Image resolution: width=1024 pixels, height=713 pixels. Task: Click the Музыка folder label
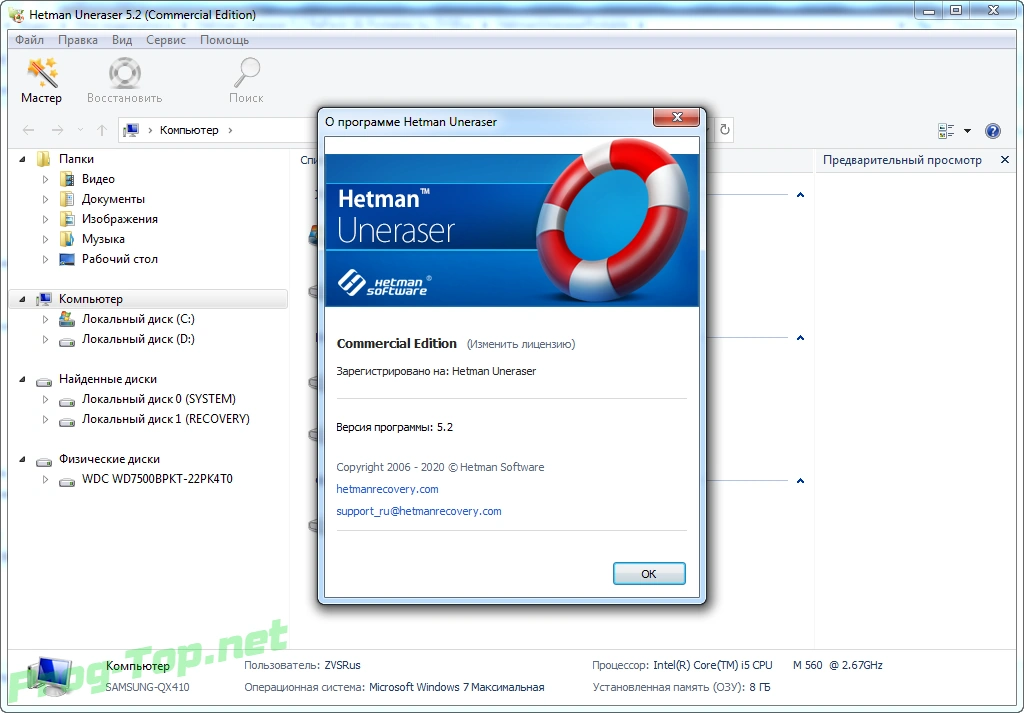pos(103,239)
